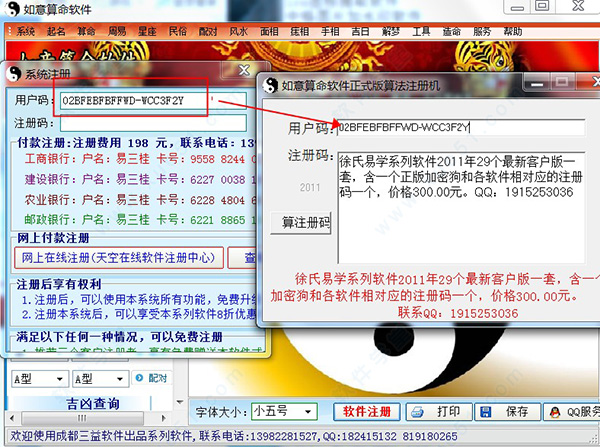Screen dimensions: 600x447
Task: Open the 吉日 menu
Action: [360, 31]
